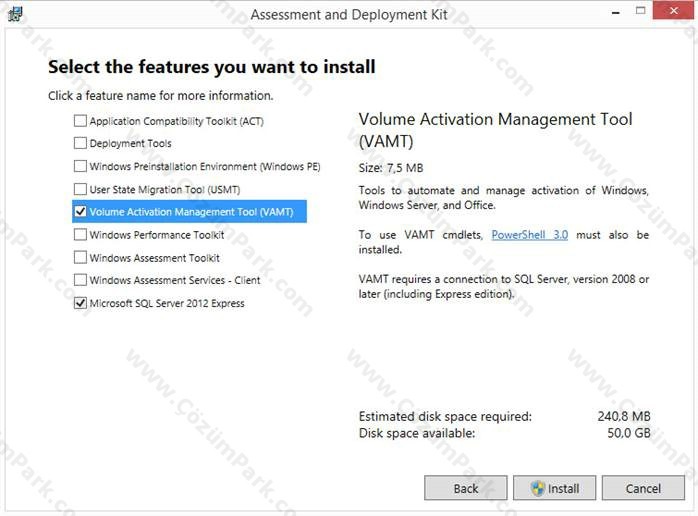Check the Deployment Tools checkbox

(x=80, y=143)
